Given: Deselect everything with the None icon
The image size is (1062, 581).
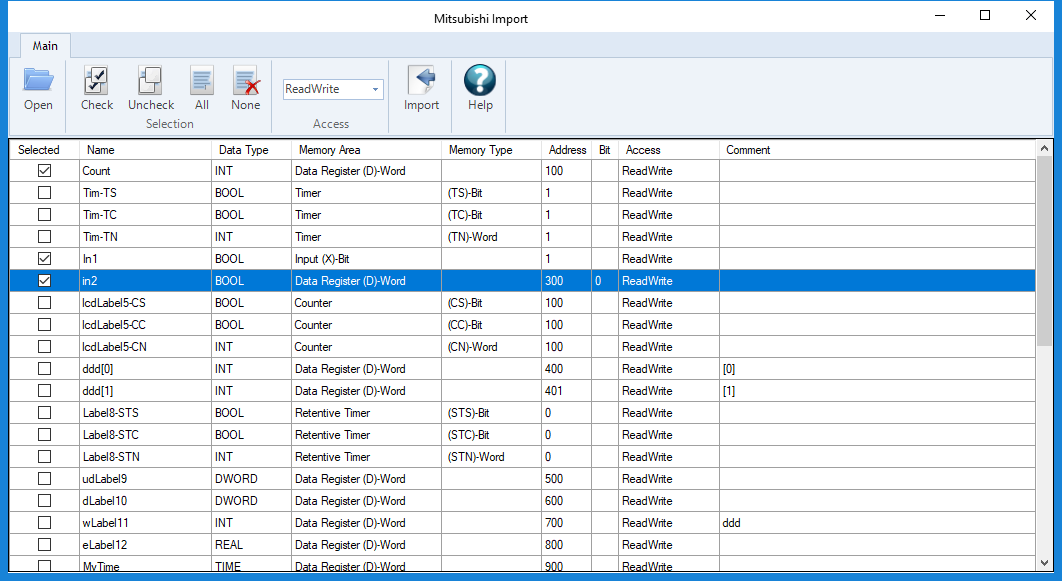Looking at the screenshot, I should pos(246,81).
